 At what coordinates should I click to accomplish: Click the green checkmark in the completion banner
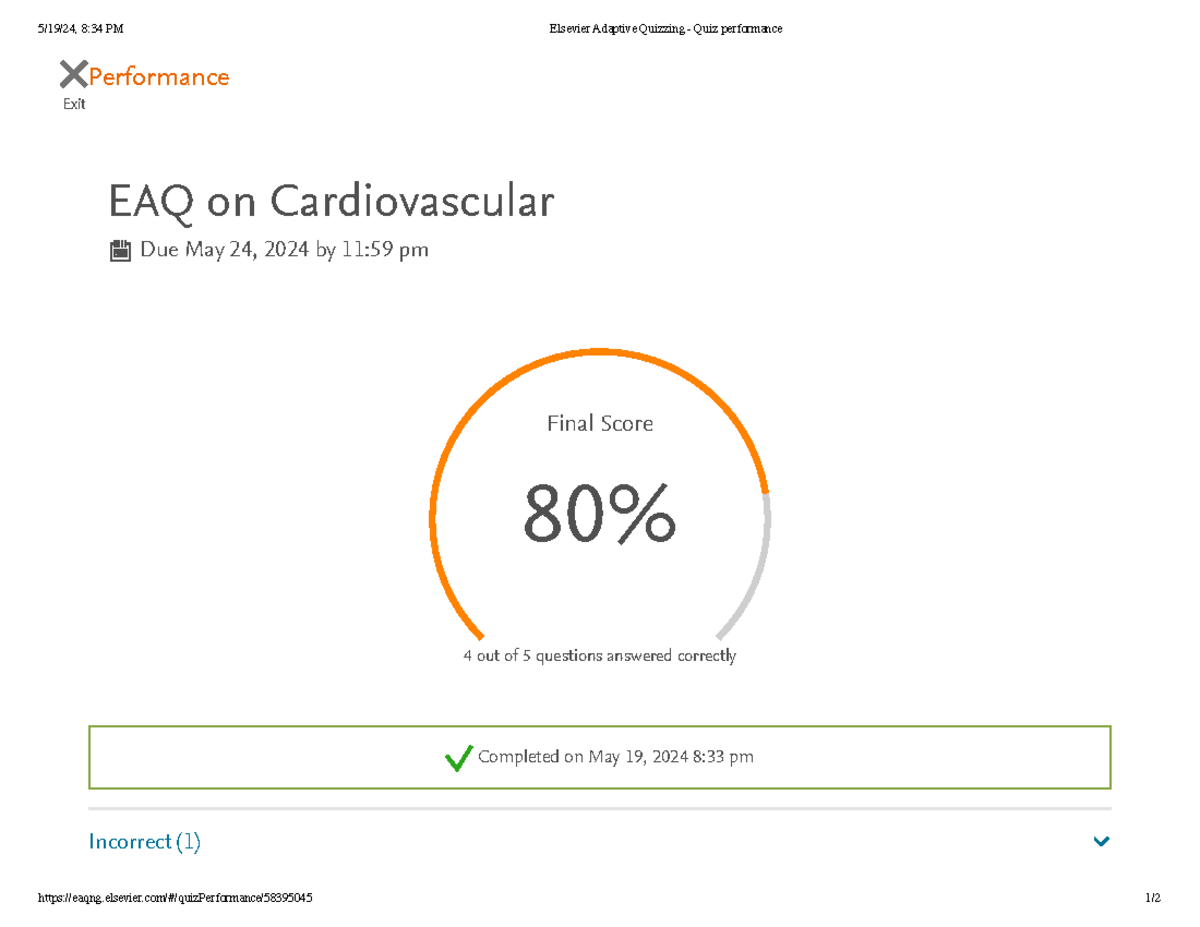pos(458,758)
